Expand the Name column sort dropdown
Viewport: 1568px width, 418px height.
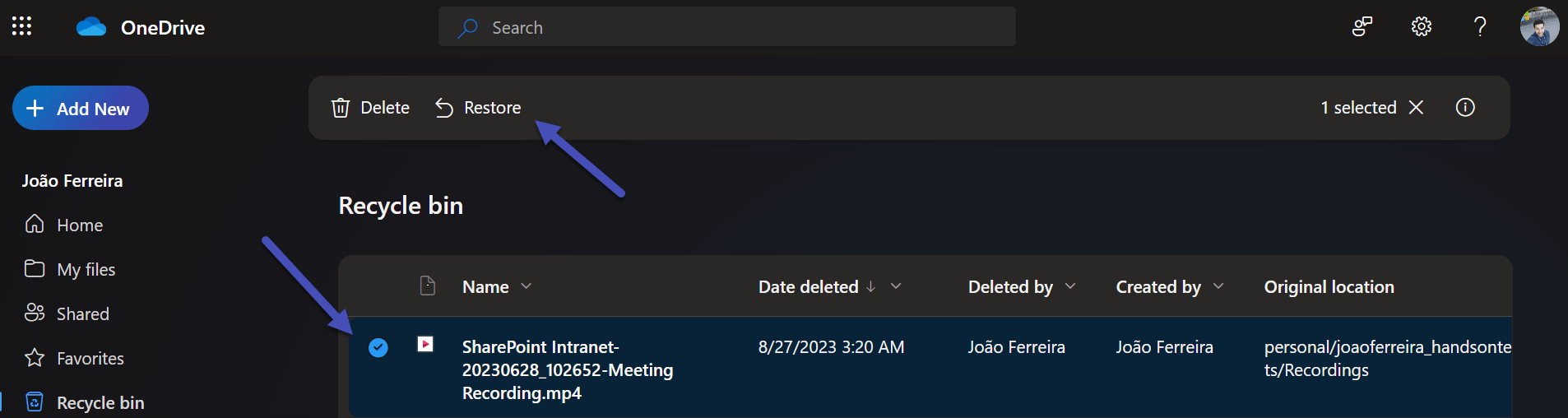527,286
